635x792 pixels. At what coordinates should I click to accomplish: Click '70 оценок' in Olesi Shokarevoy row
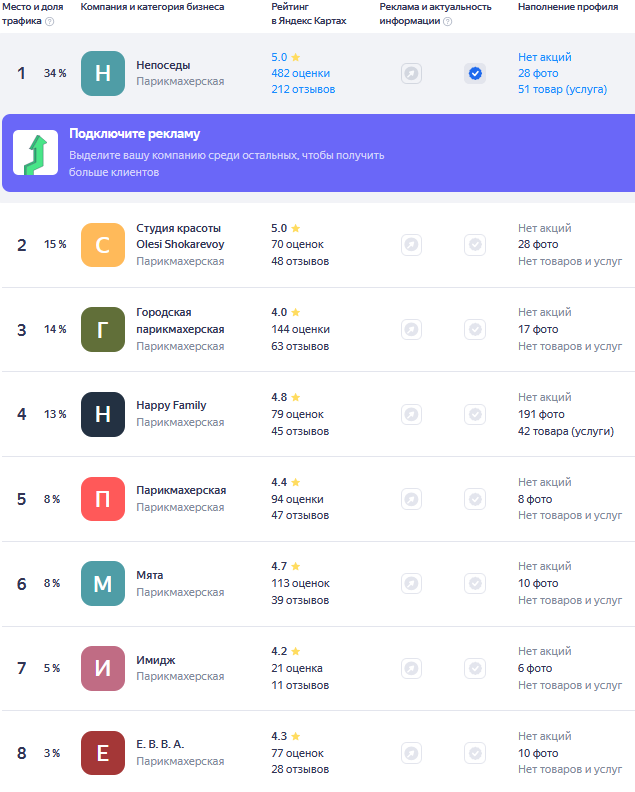[298, 244]
